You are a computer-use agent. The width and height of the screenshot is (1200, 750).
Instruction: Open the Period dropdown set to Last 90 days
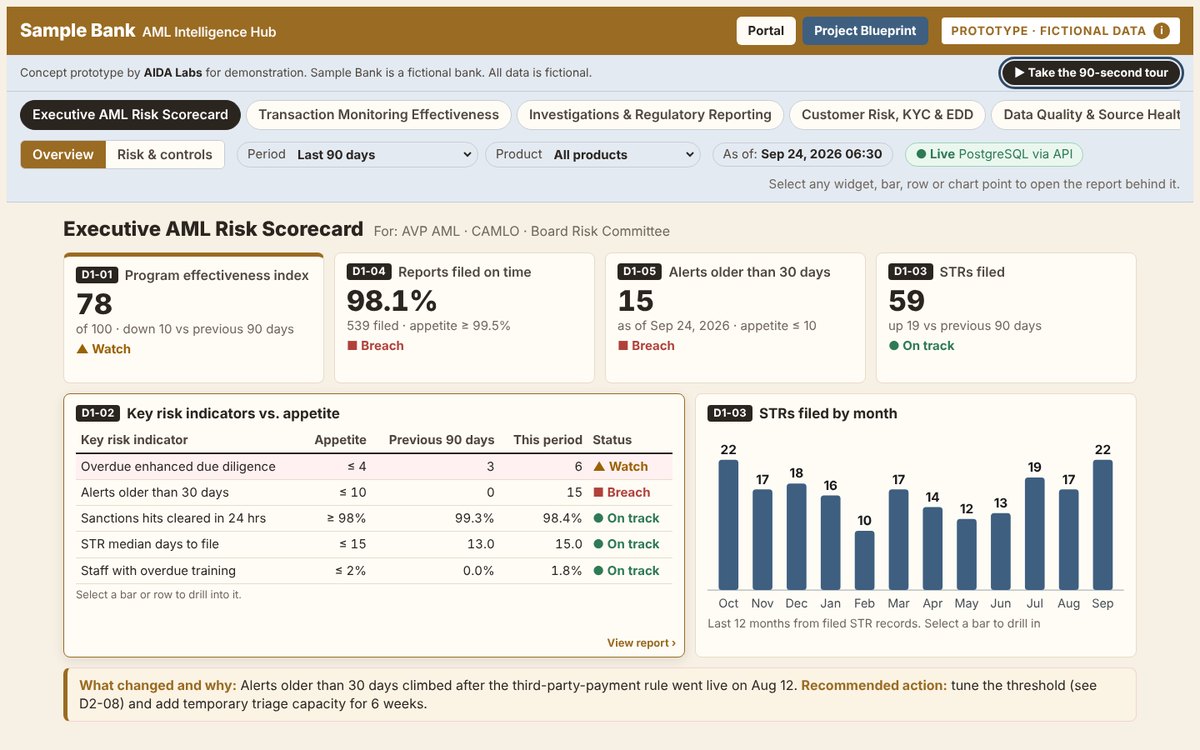pyautogui.click(x=357, y=155)
